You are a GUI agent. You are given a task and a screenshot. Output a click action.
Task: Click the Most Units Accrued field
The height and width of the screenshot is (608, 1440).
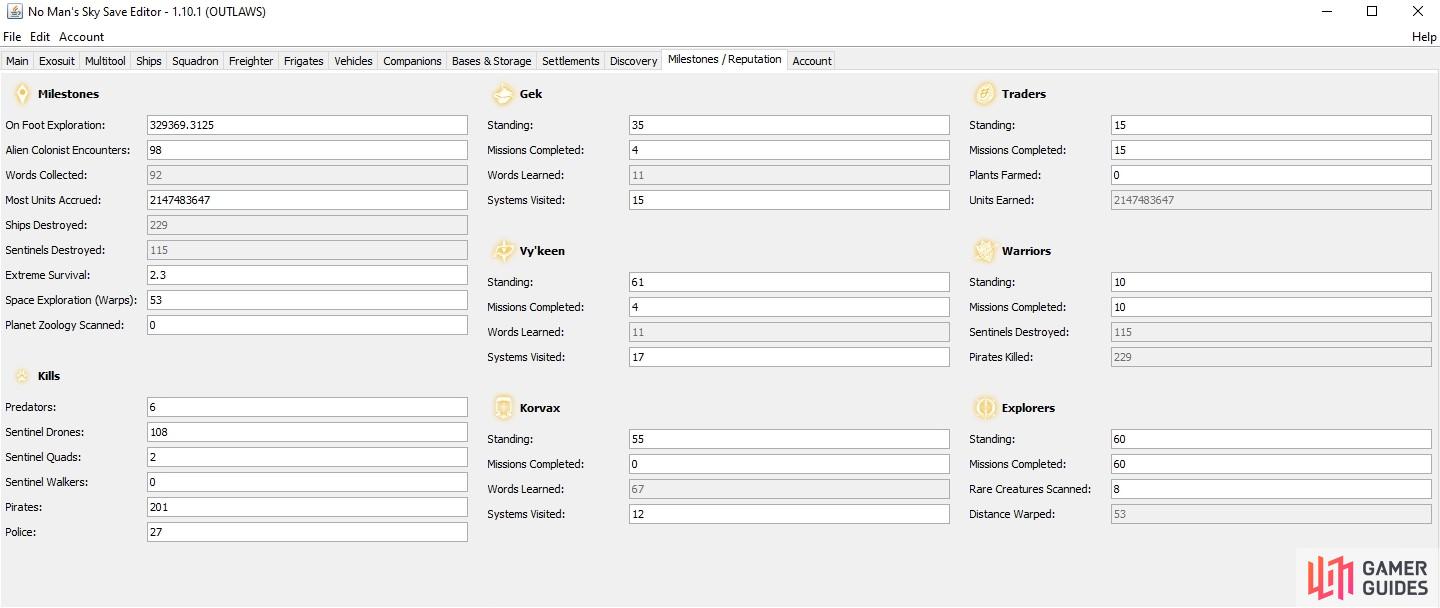tap(307, 200)
